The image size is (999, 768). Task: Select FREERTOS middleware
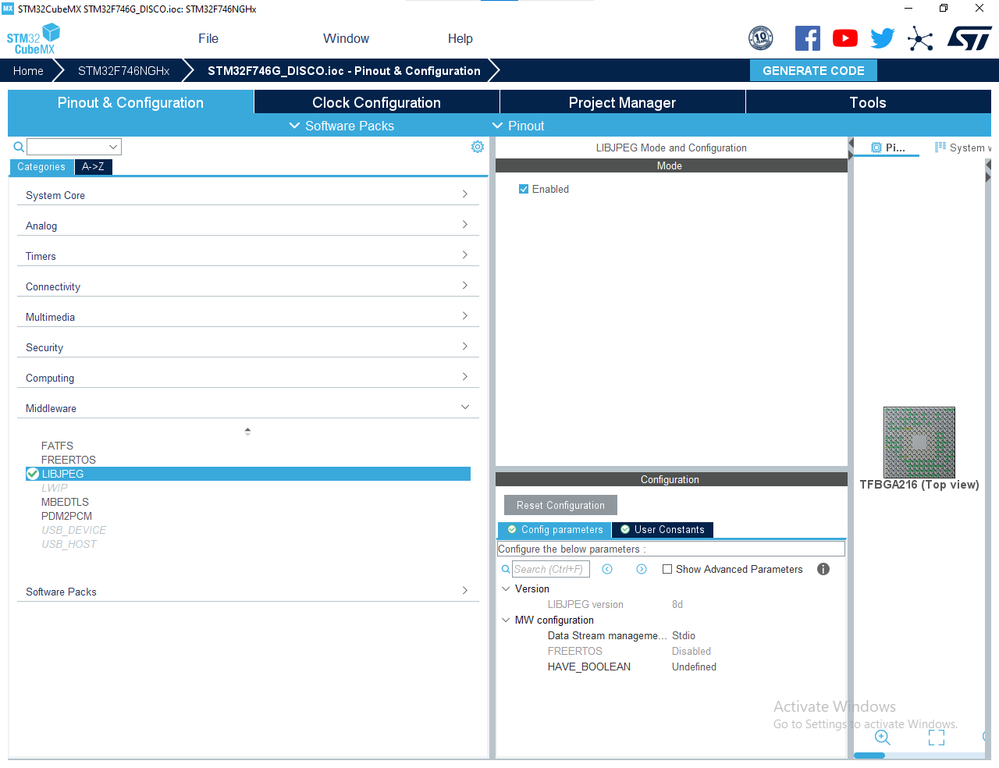pos(68,460)
